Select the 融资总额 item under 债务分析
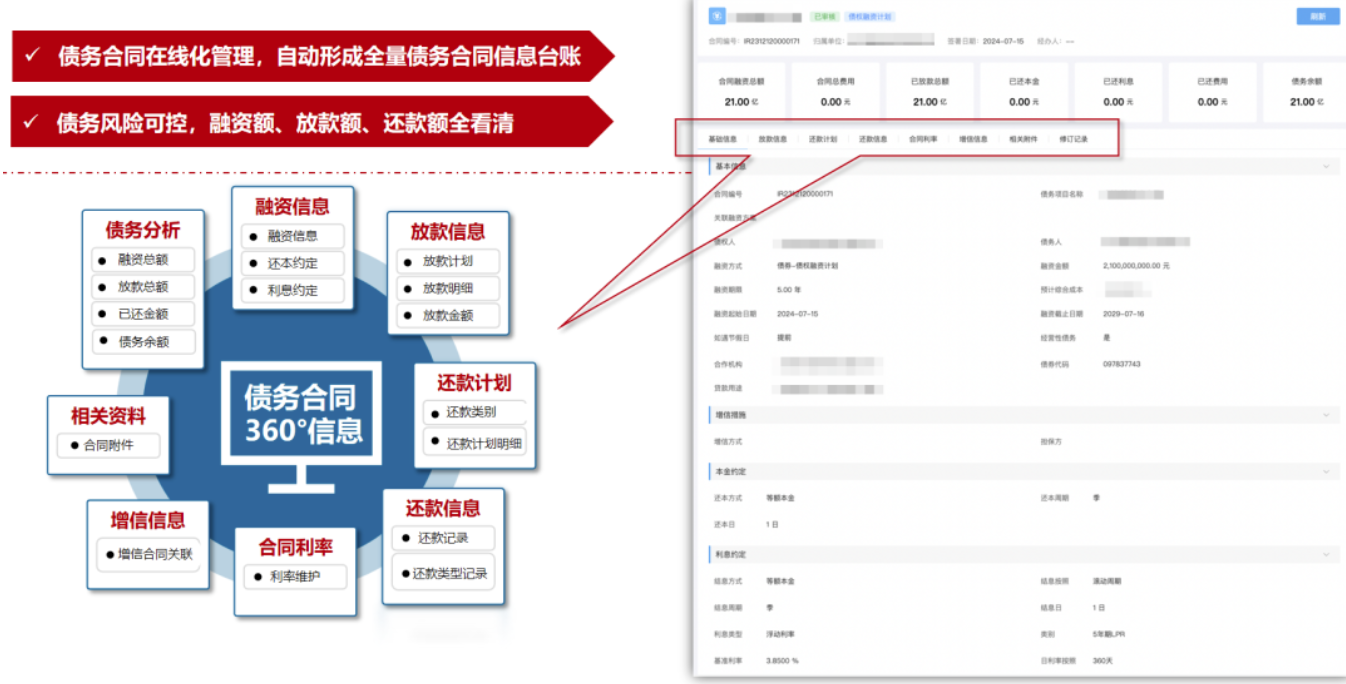 (x=144, y=259)
